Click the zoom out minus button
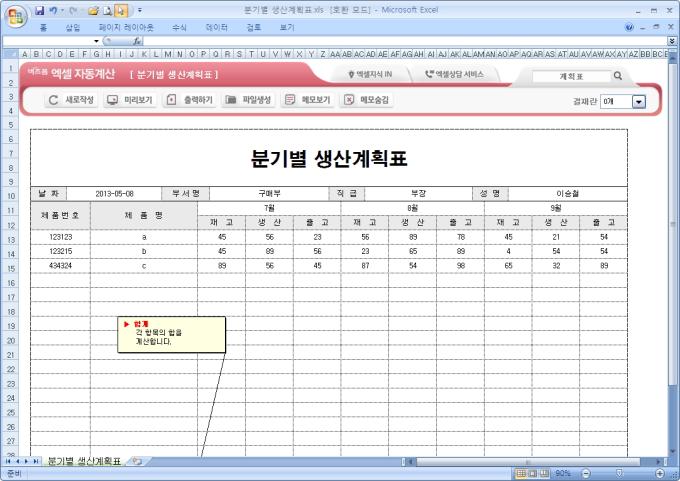 (x=585, y=473)
